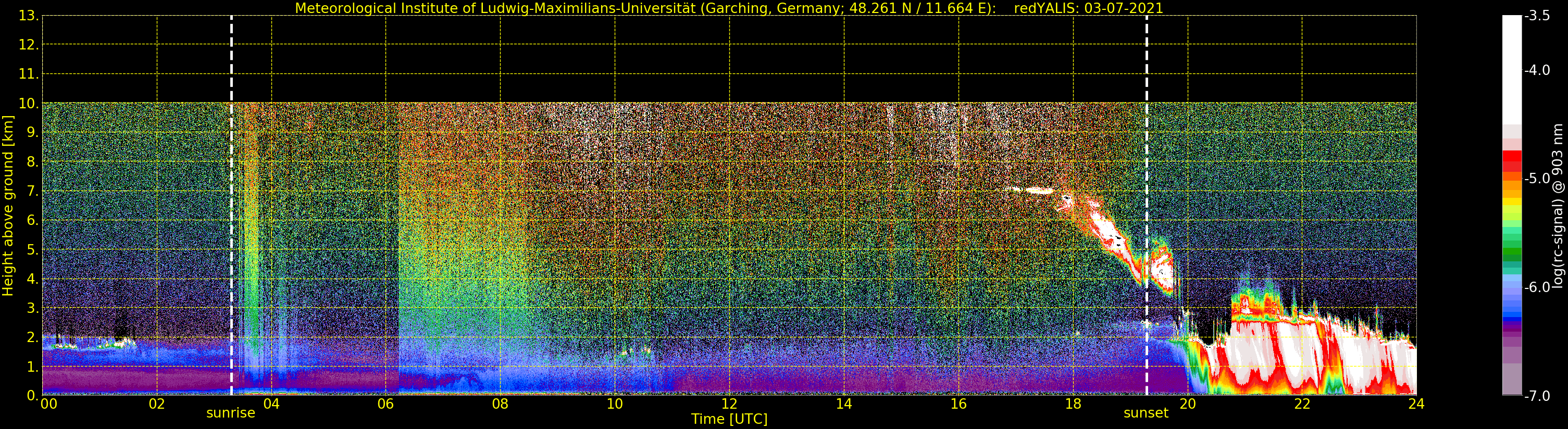Click the time tick '18' on the x-axis

point(1073,404)
